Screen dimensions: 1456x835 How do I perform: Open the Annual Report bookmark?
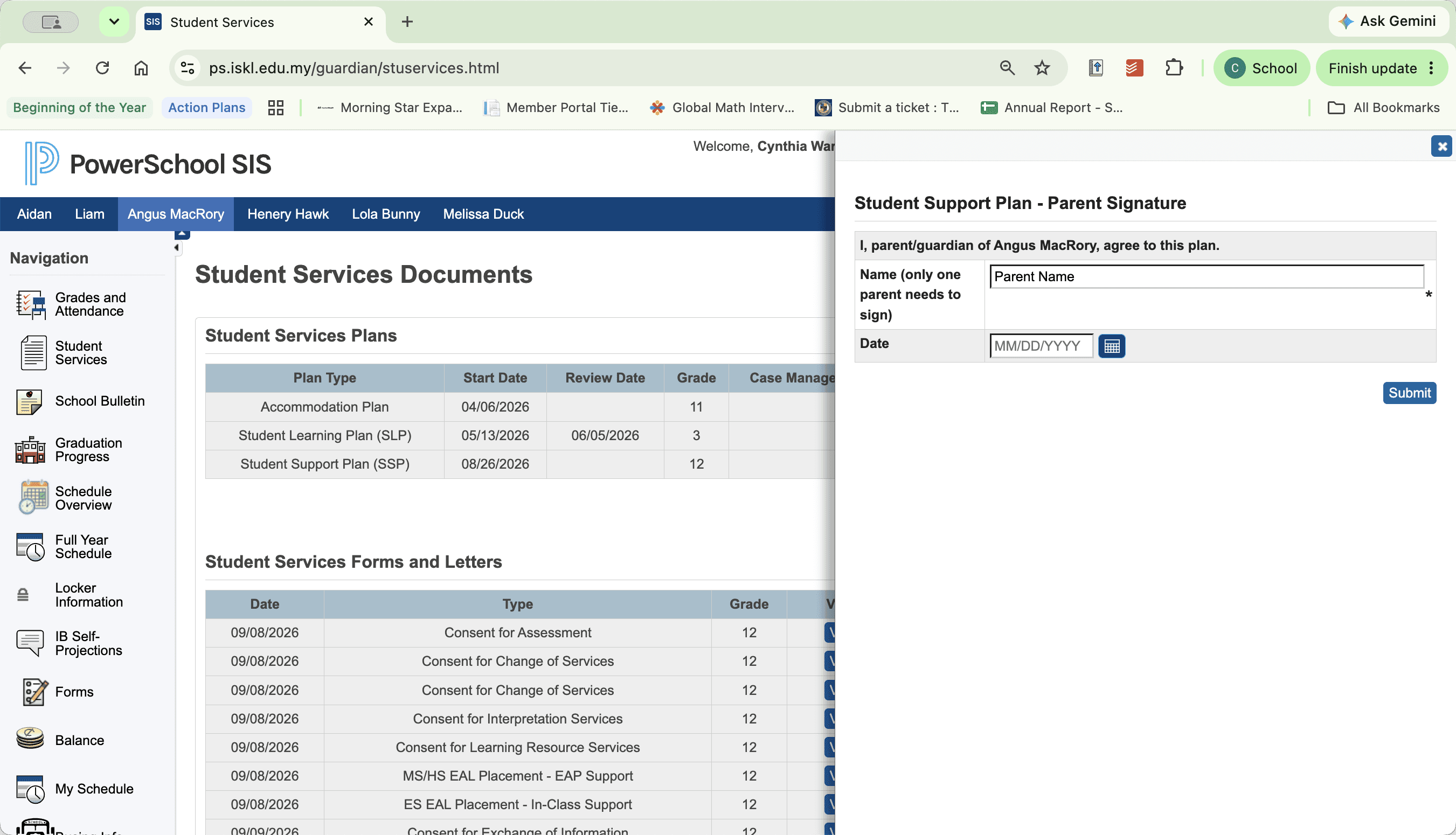(x=1051, y=108)
